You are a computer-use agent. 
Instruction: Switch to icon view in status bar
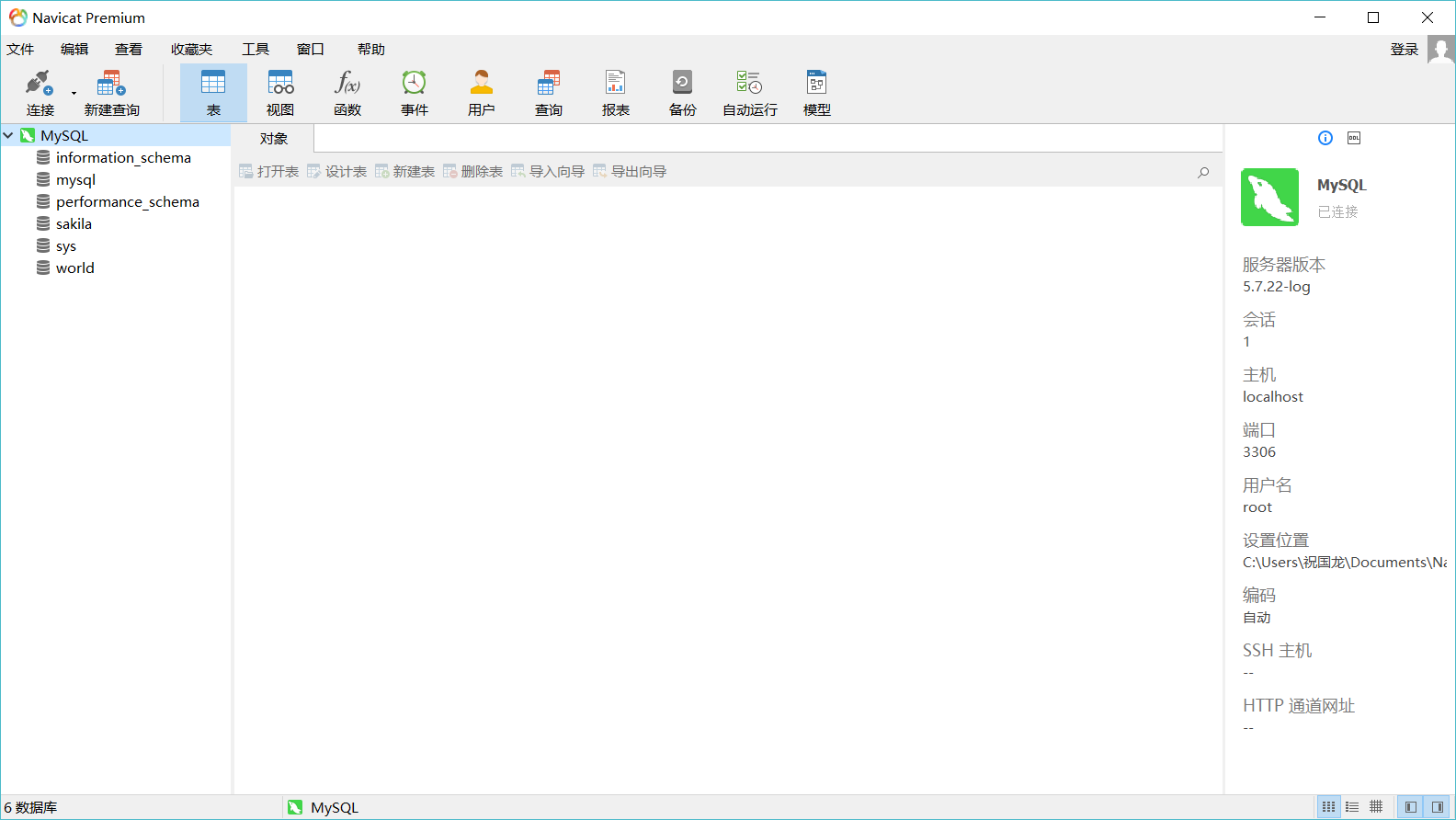(1328, 807)
